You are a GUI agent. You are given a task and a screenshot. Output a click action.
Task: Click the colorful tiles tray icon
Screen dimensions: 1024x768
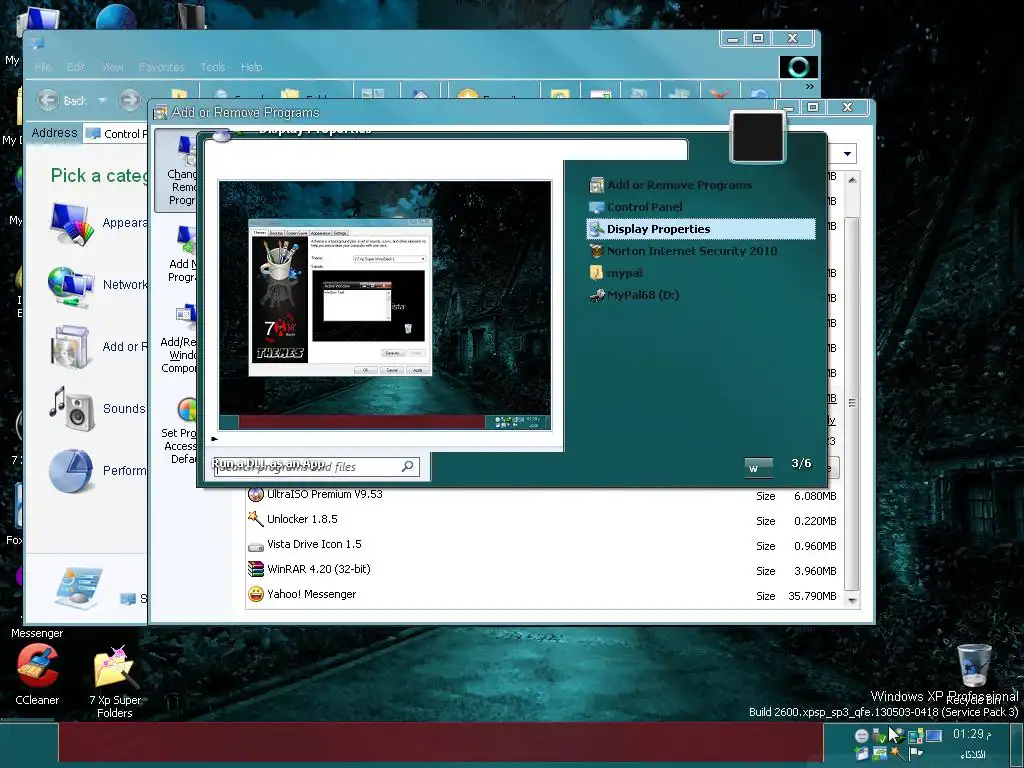tap(916, 736)
